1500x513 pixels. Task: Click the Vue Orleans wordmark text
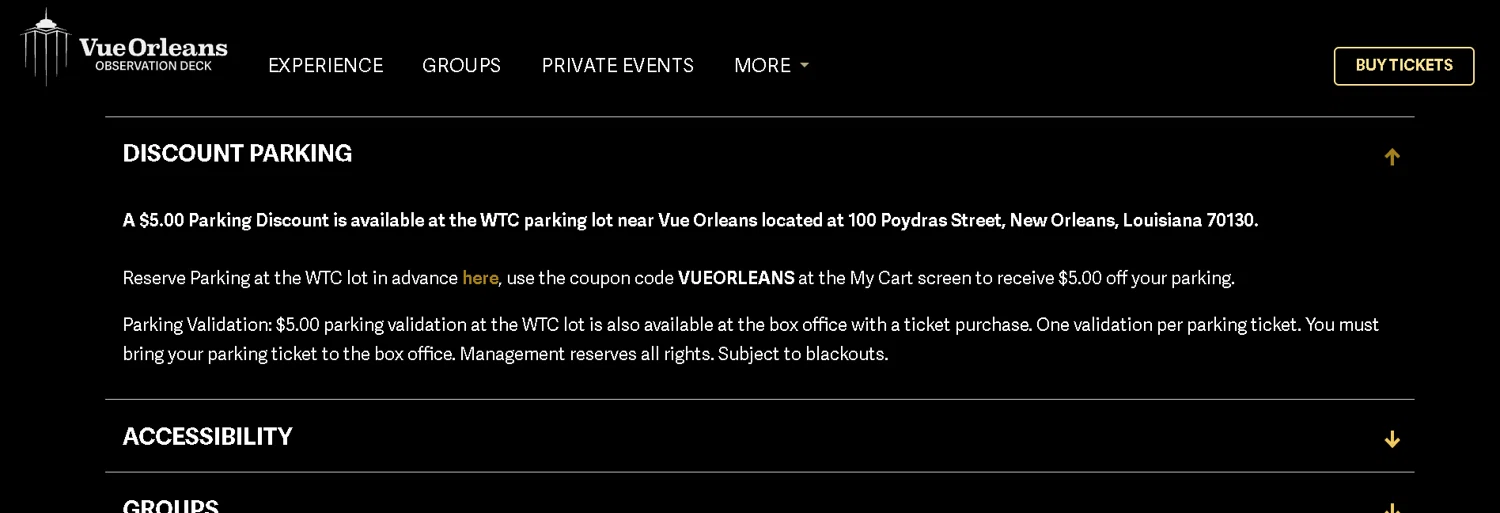[153, 47]
